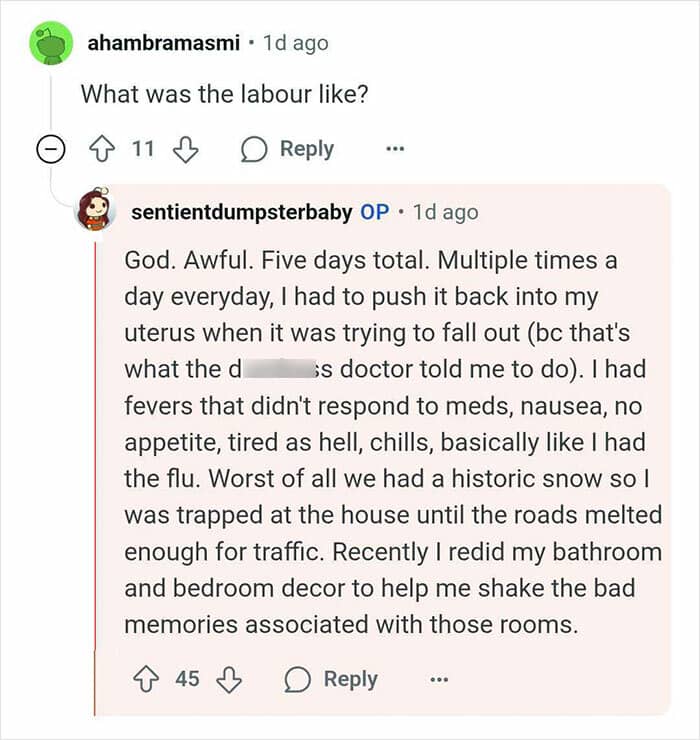Open the ahambramasmi username link

coord(161,43)
